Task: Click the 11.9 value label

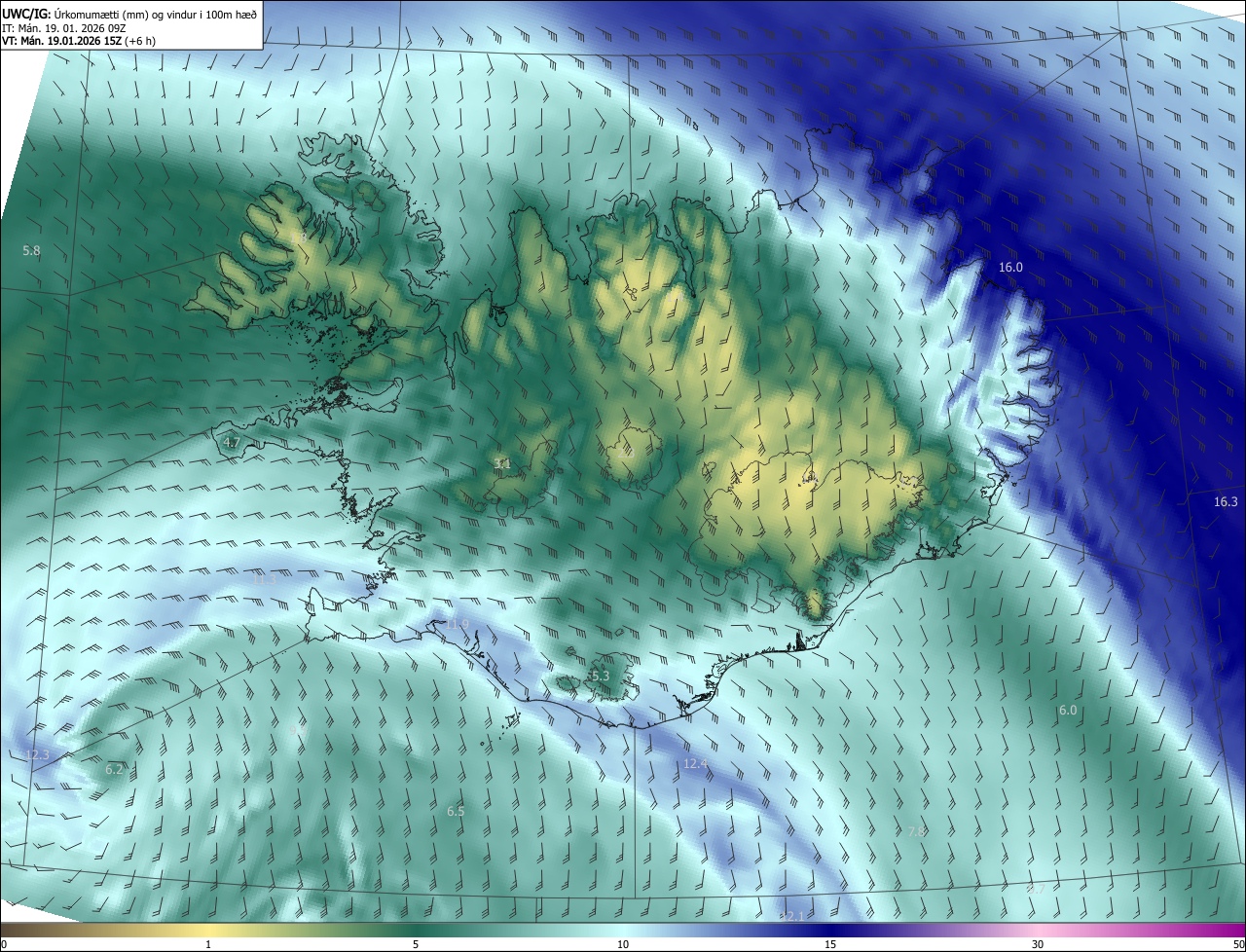Action: pyautogui.click(x=458, y=624)
